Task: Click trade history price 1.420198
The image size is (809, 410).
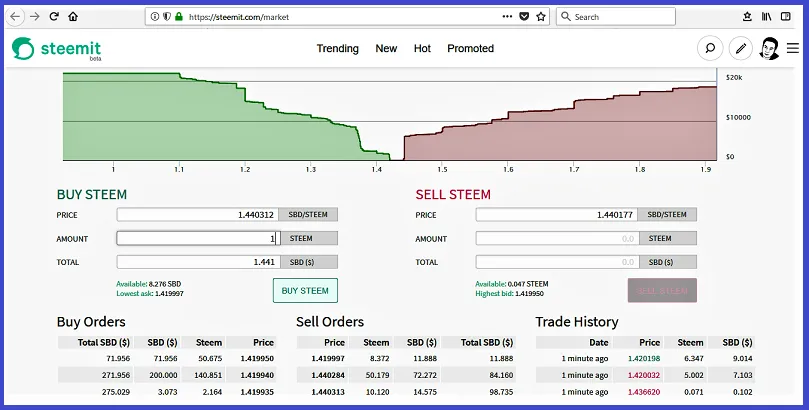Action: tap(644, 358)
